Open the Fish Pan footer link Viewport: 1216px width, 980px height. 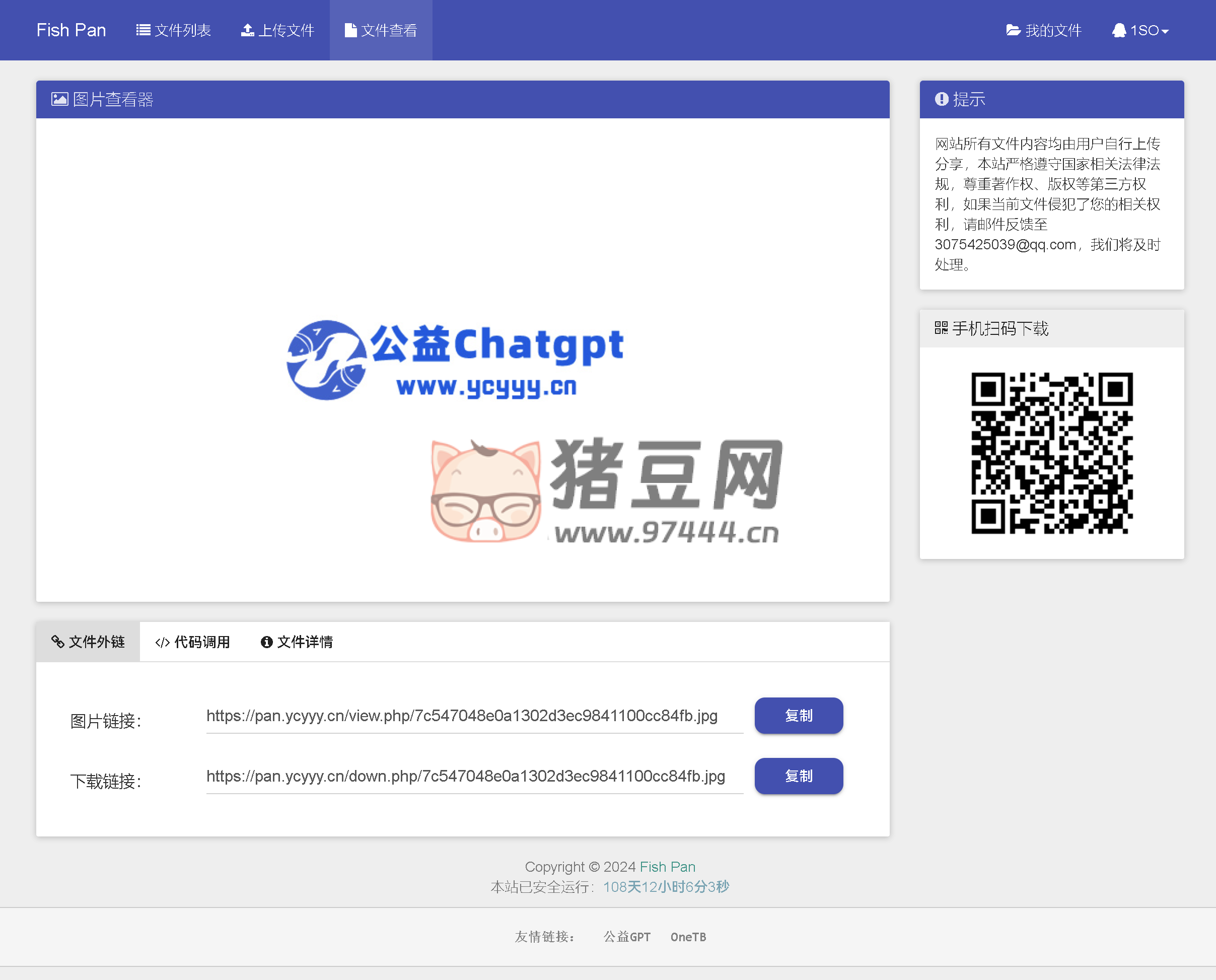[668, 867]
